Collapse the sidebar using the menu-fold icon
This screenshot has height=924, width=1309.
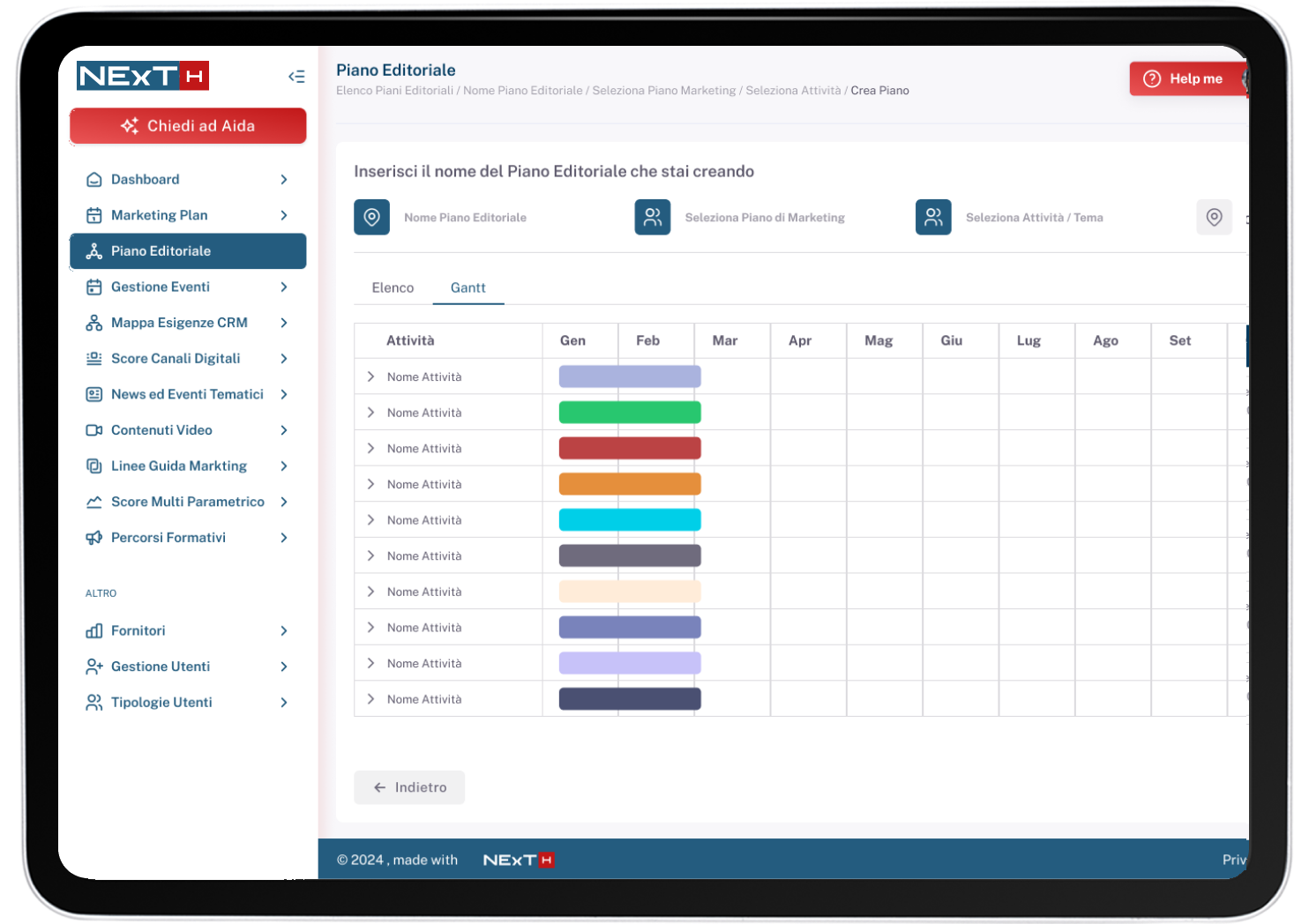click(296, 77)
